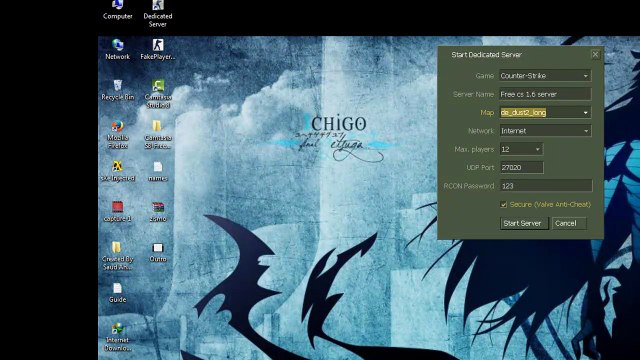
Task: Click the highlighted de_dust2_long map text
Action: coord(523,113)
